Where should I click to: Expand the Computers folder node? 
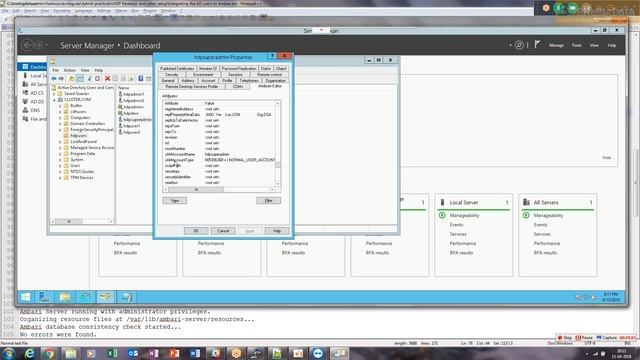point(60,118)
